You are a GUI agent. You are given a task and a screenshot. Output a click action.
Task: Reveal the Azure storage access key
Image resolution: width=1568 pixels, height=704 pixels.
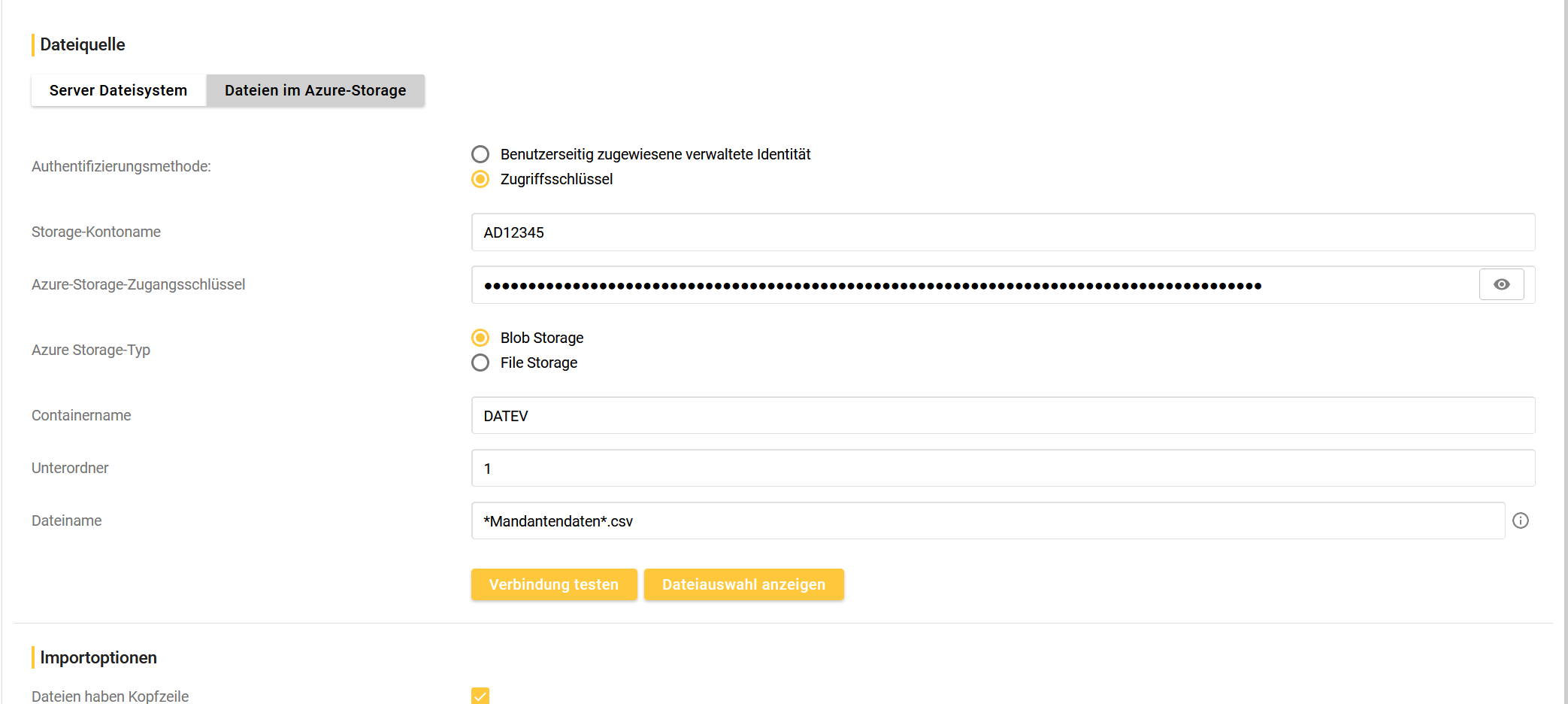click(x=1501, y=284)
